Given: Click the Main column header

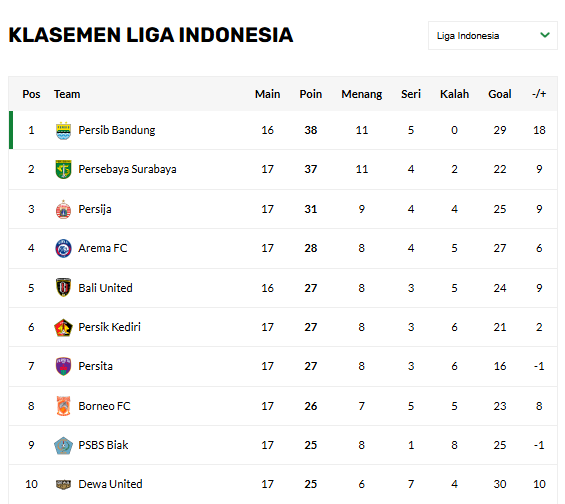Looking at the screenshot, I should [x=267, y=94].
